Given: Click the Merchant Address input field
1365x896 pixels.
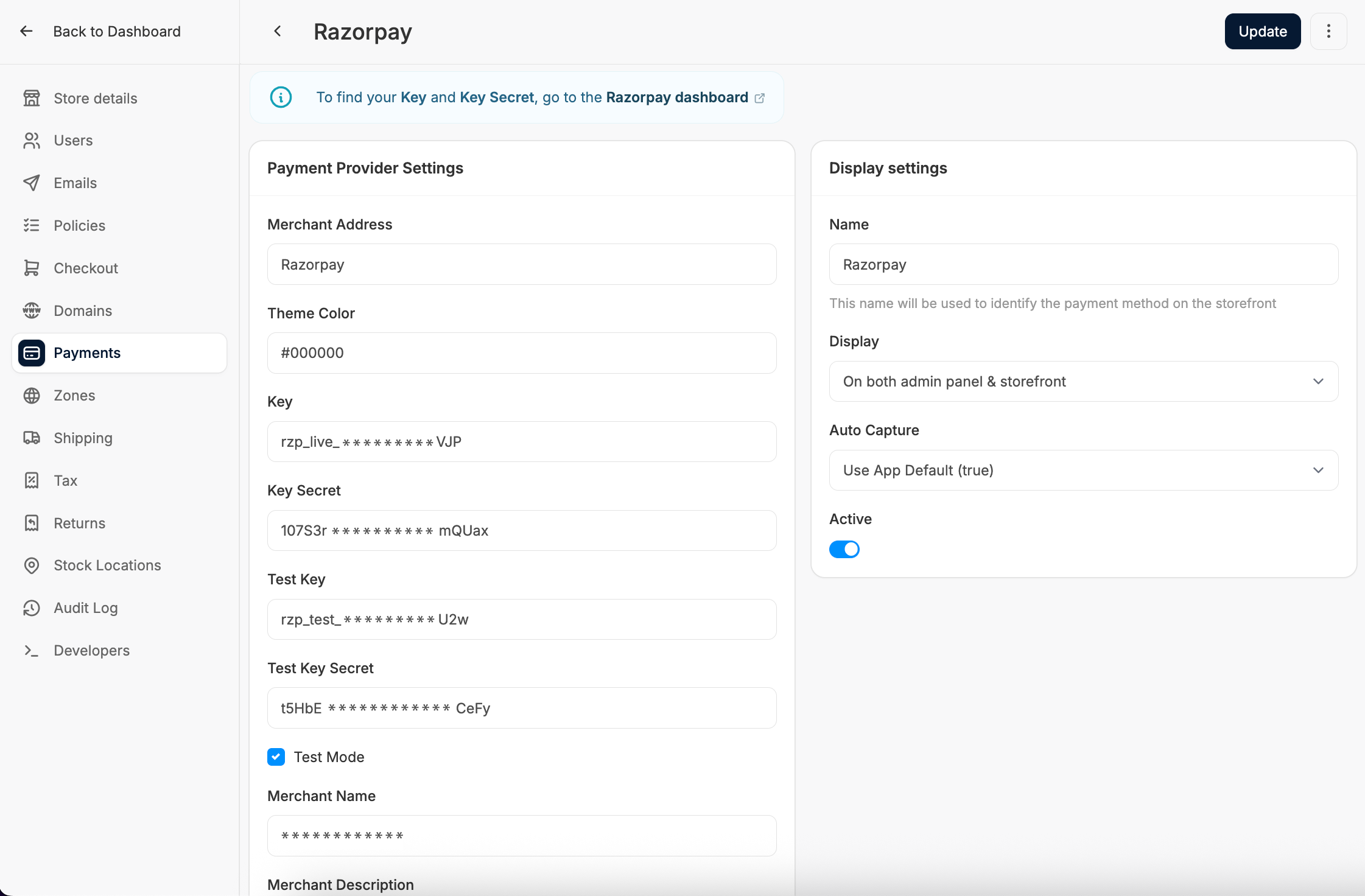Looking at the screenshot, I should pos(522,264).
